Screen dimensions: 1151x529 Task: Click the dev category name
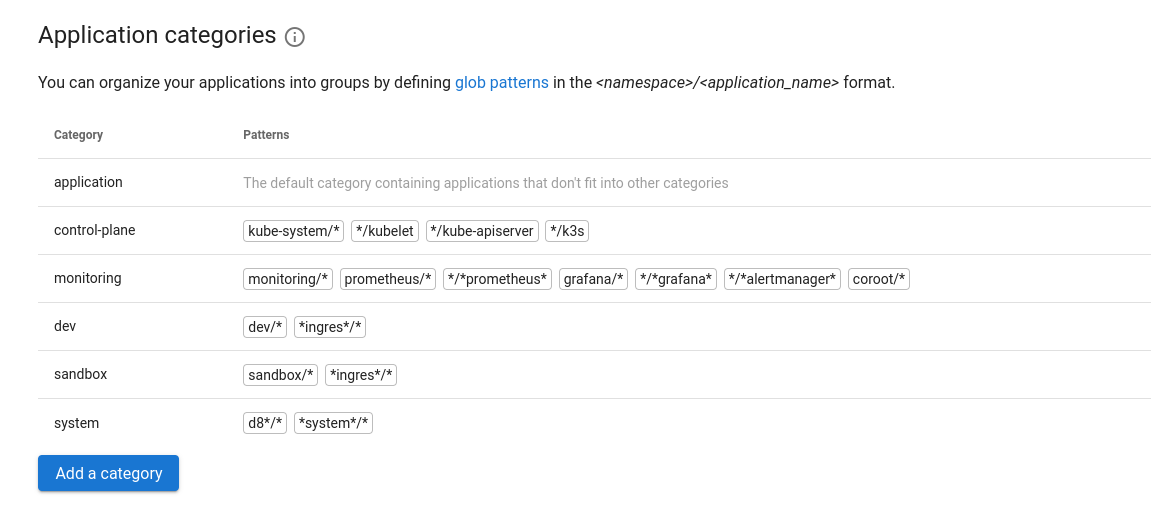click(65, 327)
